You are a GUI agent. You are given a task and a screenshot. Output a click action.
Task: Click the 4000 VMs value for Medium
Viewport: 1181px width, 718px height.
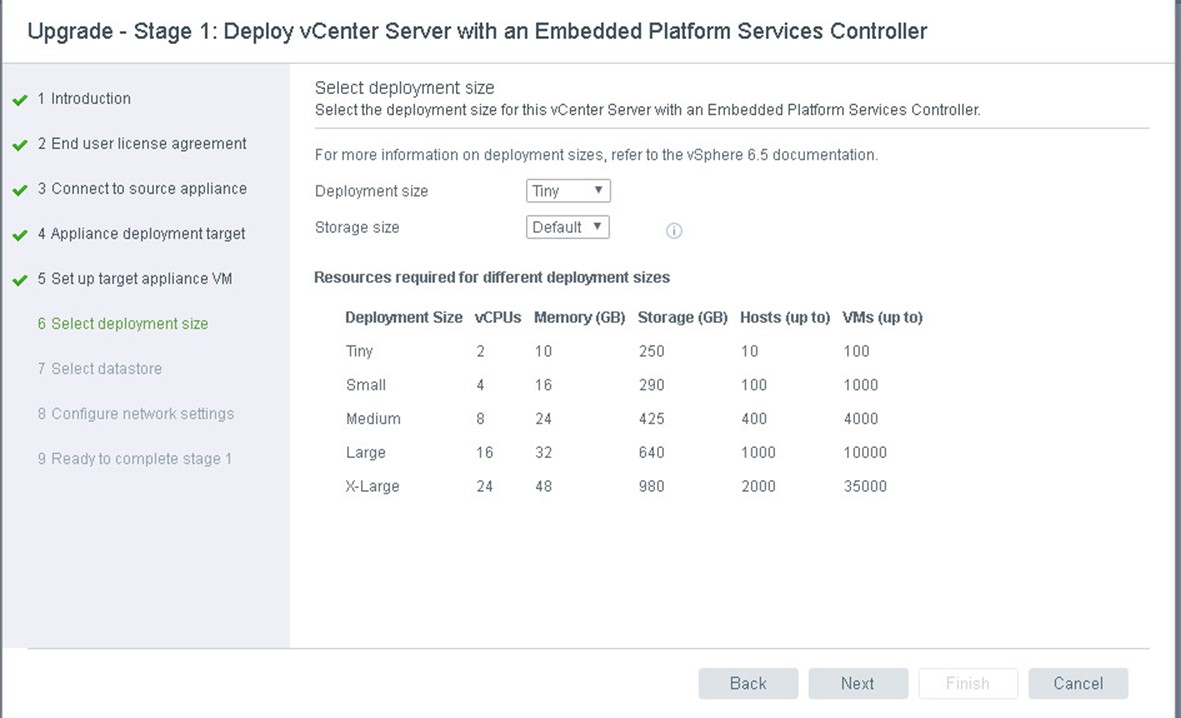click(861, 419)
